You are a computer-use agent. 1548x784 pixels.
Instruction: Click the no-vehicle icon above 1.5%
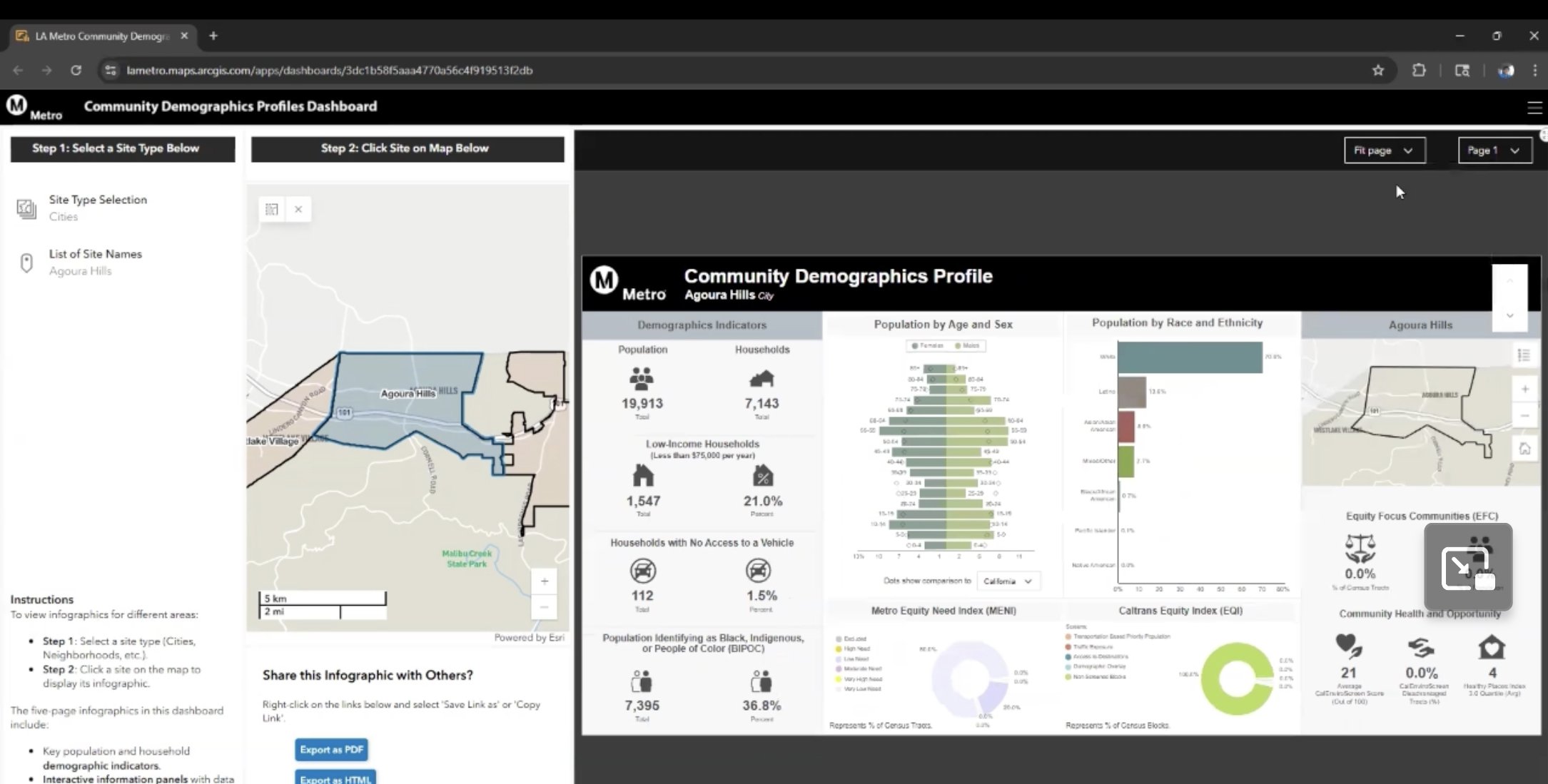coord(758,571)
